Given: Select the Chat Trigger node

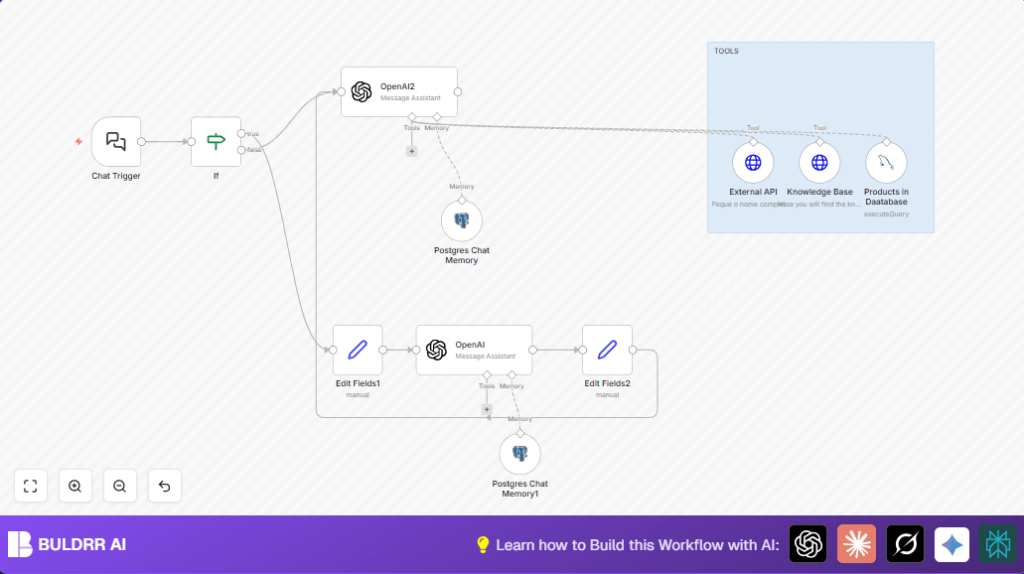Looking at the screenshot, I should [x=116, y=142].
